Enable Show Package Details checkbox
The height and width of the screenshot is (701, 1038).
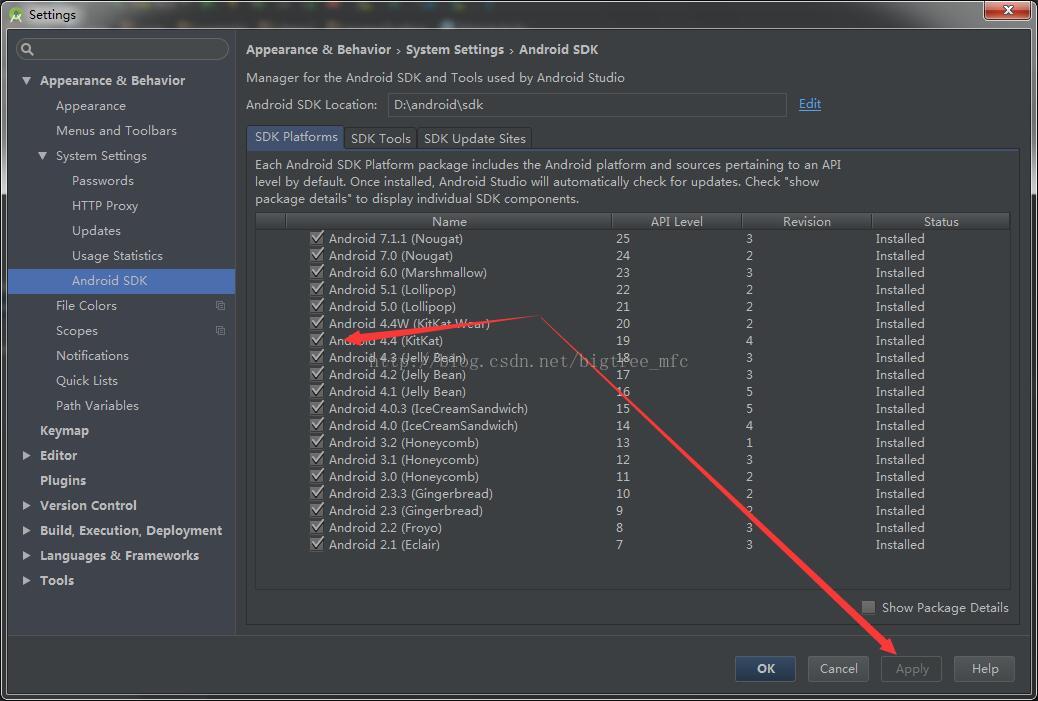pyautogui.click(x=869, y=607)
